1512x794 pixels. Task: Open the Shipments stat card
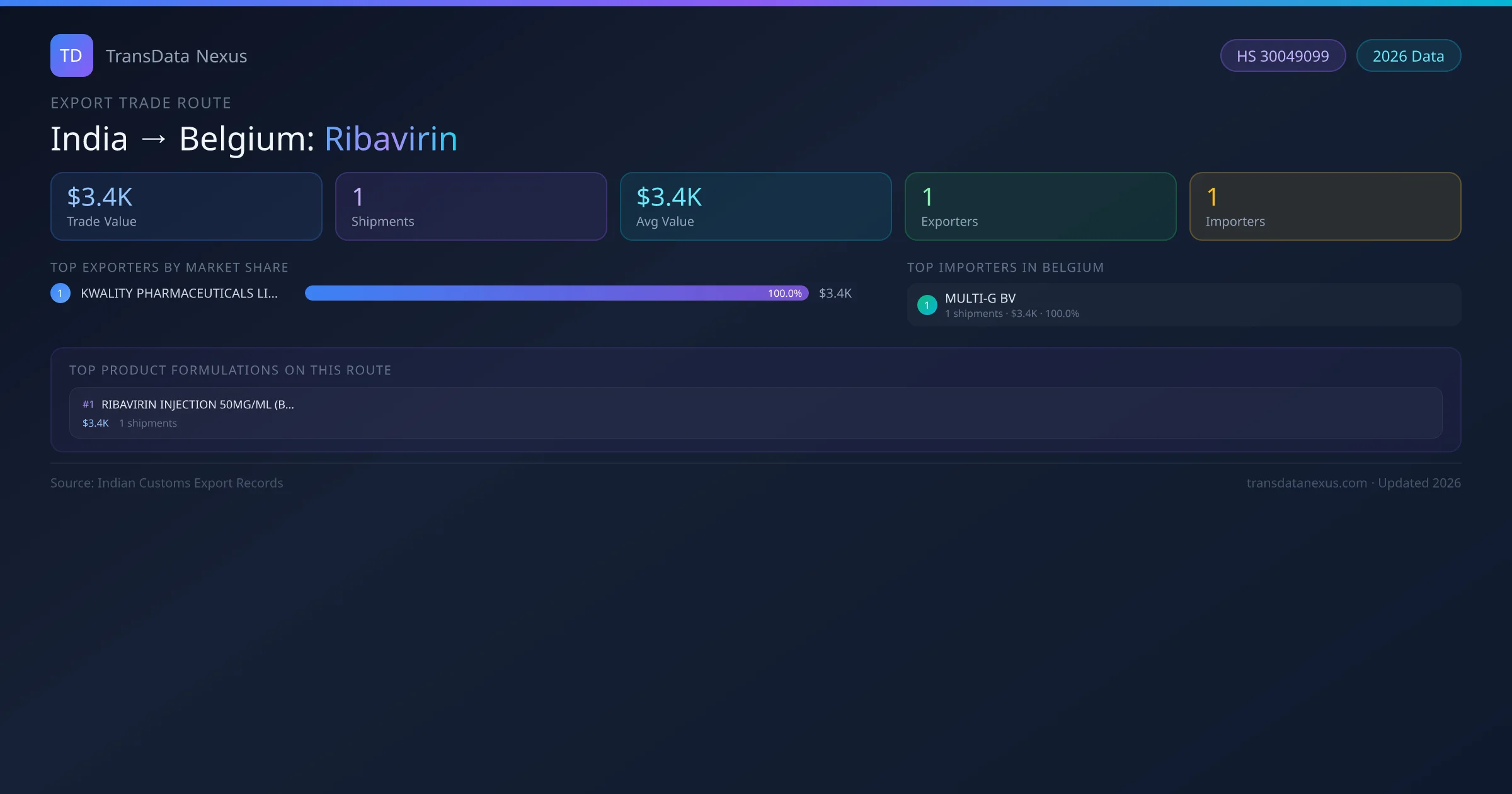tap(471, 207)
